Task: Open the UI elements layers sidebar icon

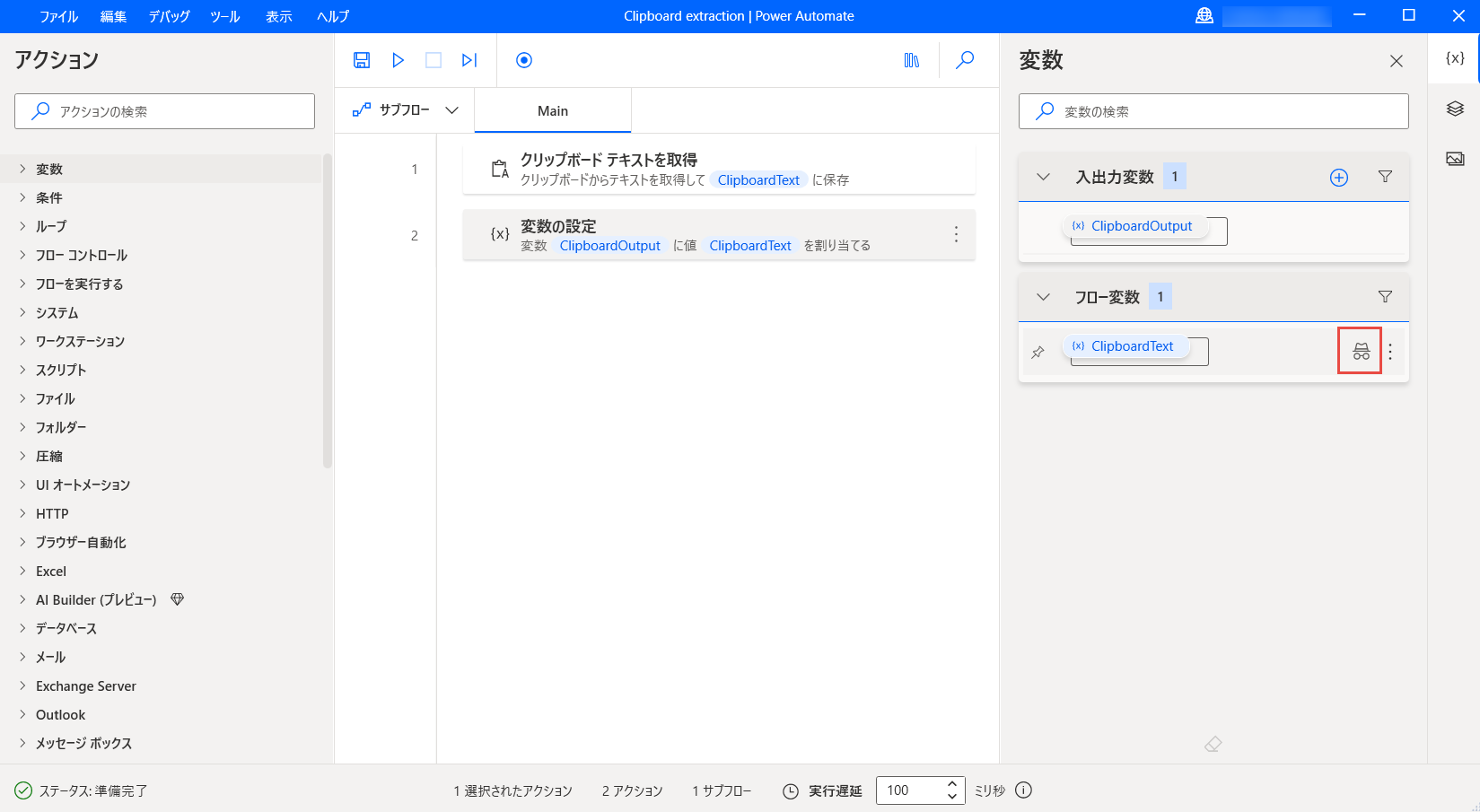Action: point(1455,109)
